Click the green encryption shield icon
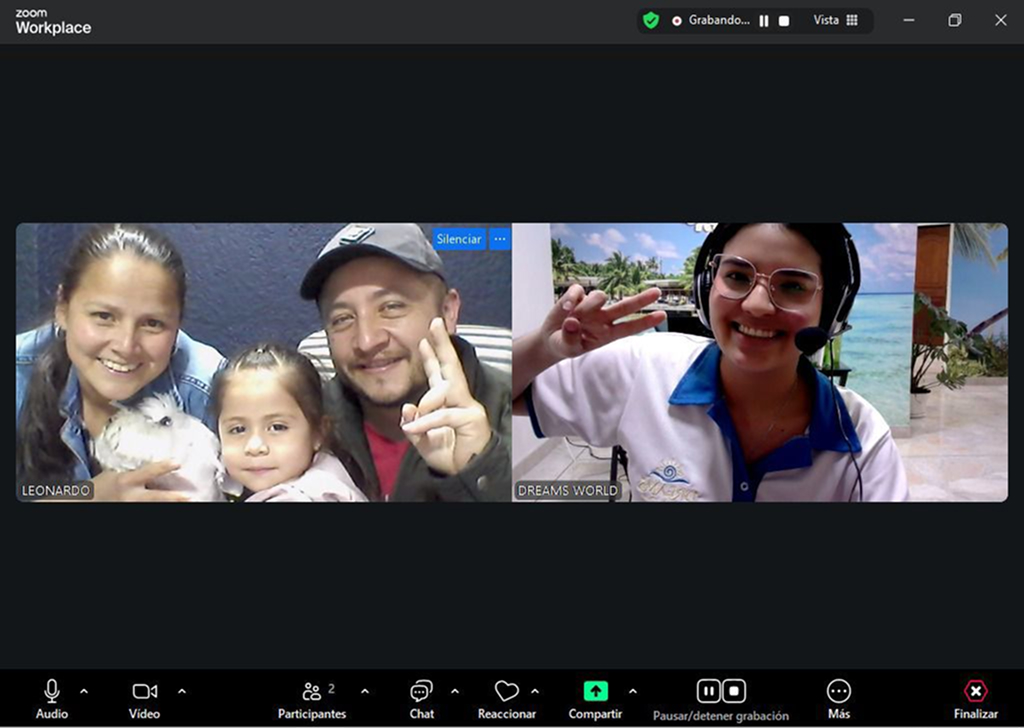 [x=651, y=20]
